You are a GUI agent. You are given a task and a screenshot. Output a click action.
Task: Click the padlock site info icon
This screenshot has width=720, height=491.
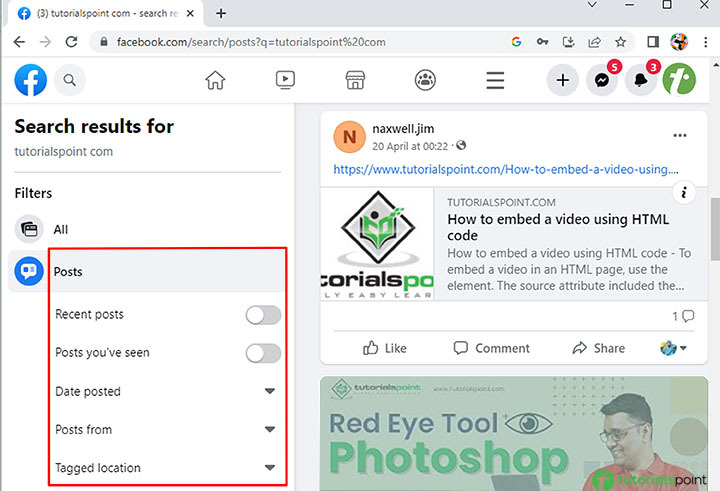(x=104, y=42)
